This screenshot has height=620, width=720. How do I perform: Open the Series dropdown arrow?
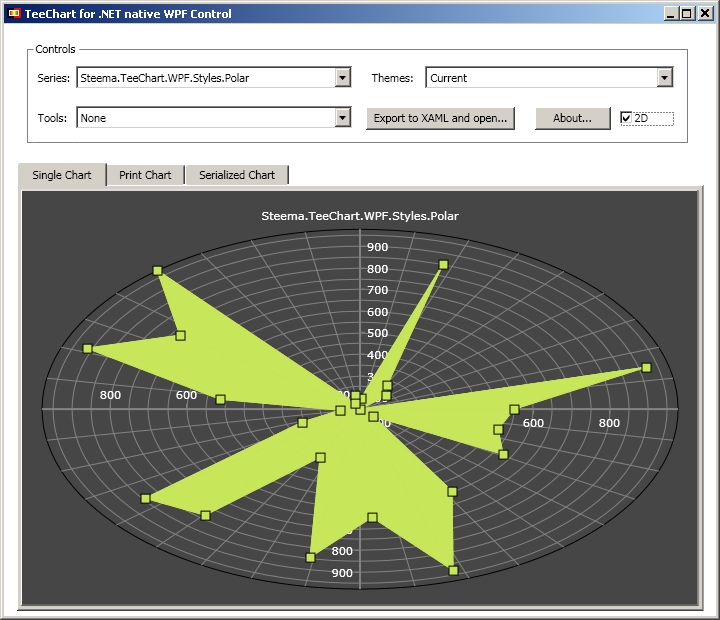(343, 78)
